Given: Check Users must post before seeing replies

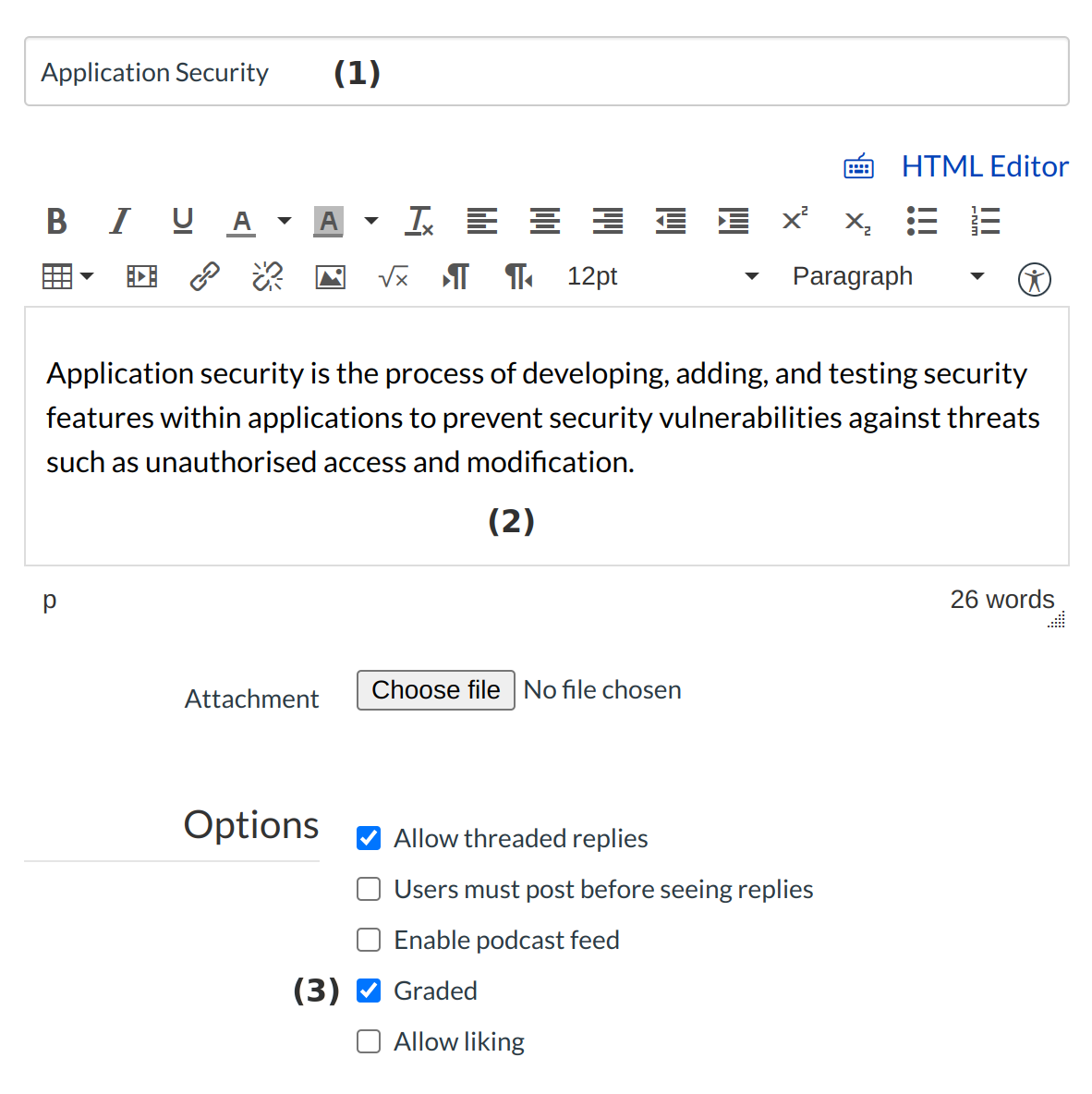Looking at the screenshot, I should [x=369, y=889].
